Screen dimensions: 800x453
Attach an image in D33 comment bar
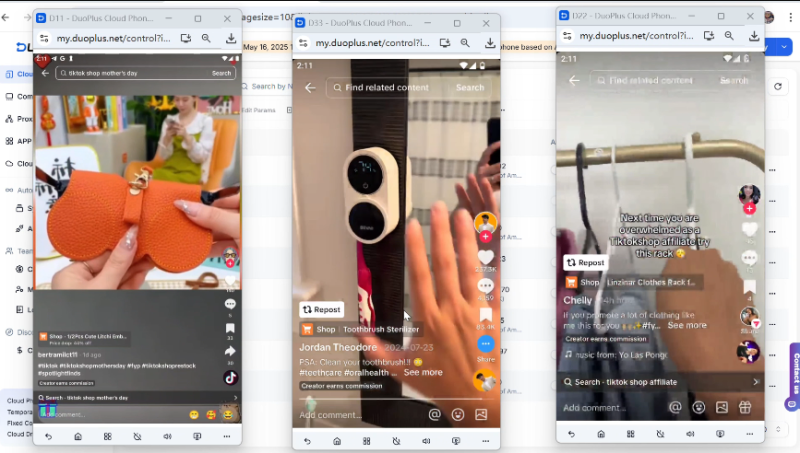(x=481, y=414)
